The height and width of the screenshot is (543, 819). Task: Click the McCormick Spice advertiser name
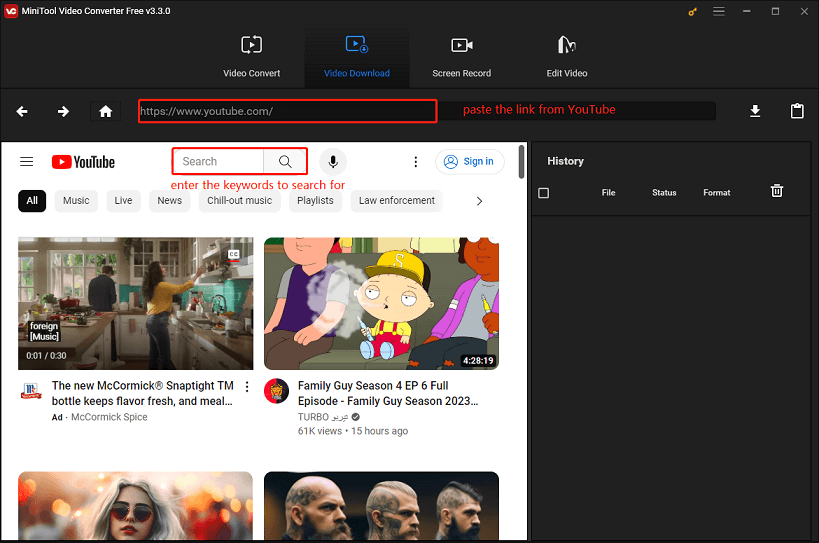(x=109, y=417)
